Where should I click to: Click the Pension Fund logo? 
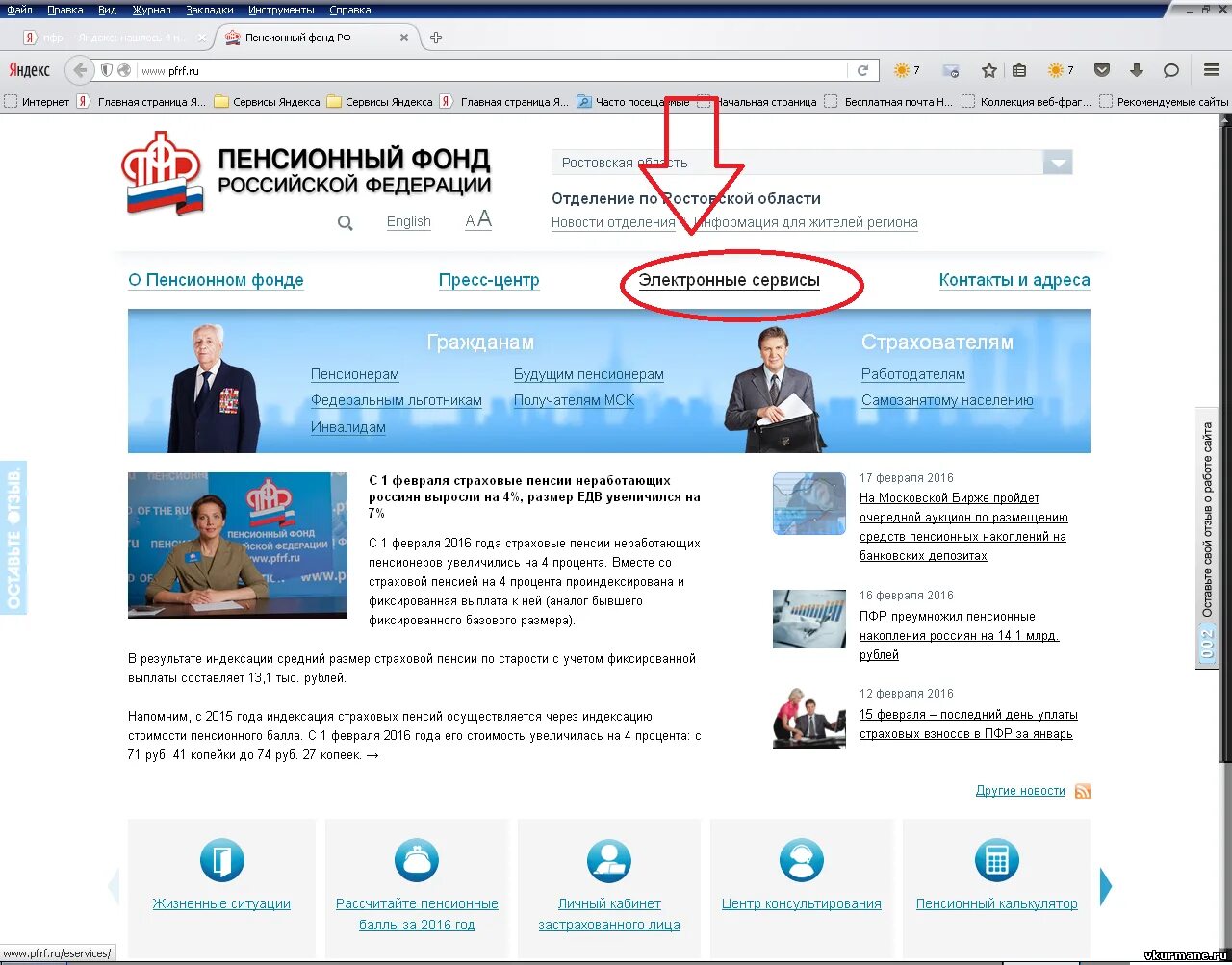307,173
